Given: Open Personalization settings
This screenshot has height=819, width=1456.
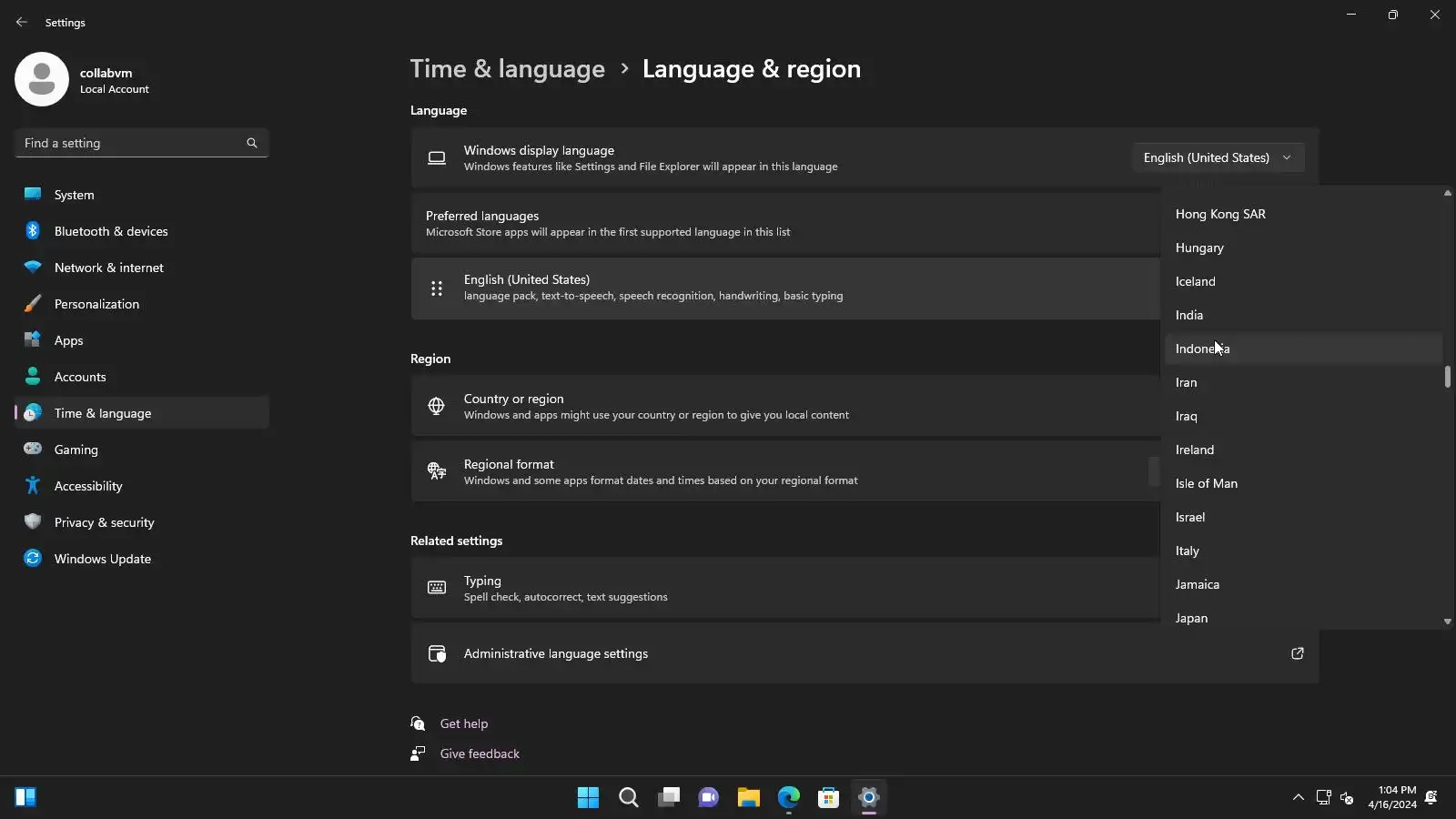Looking at the screenshot, I should point(142,304).
